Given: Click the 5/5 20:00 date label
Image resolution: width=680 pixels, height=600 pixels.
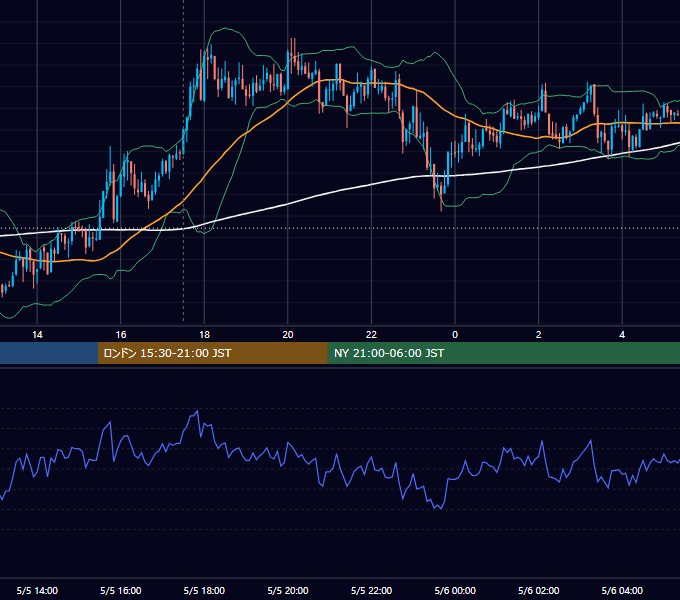Looking at the screenshot, I should point(288,591).
